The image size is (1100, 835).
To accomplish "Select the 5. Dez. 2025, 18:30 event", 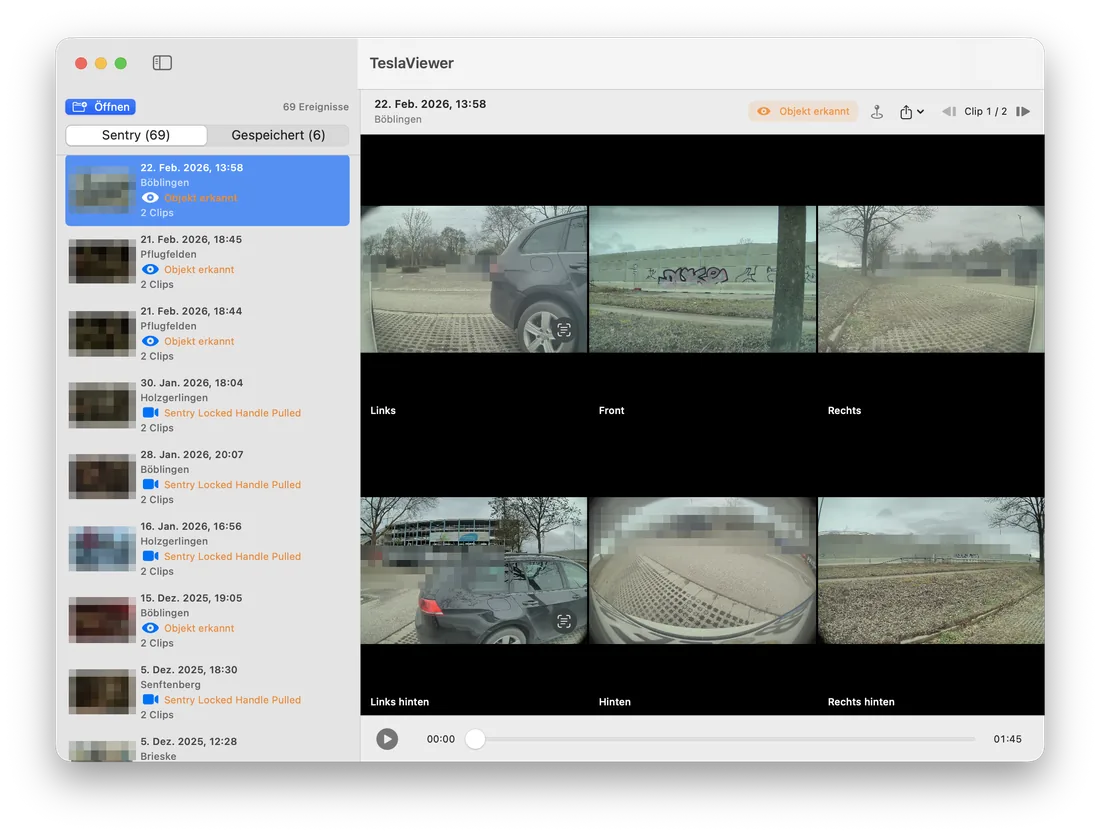I will pos(207,692).
